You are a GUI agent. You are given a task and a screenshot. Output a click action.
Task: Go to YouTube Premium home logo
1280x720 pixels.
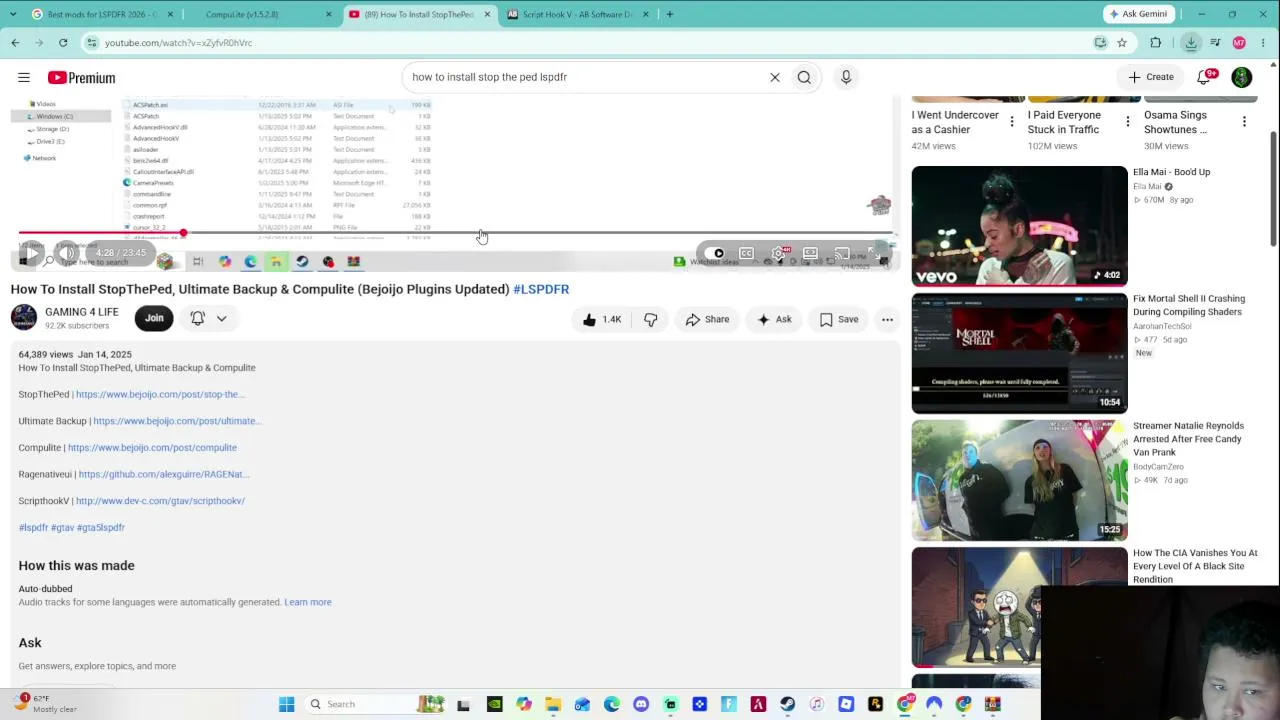pyautogui.click(x=81, y=77)
